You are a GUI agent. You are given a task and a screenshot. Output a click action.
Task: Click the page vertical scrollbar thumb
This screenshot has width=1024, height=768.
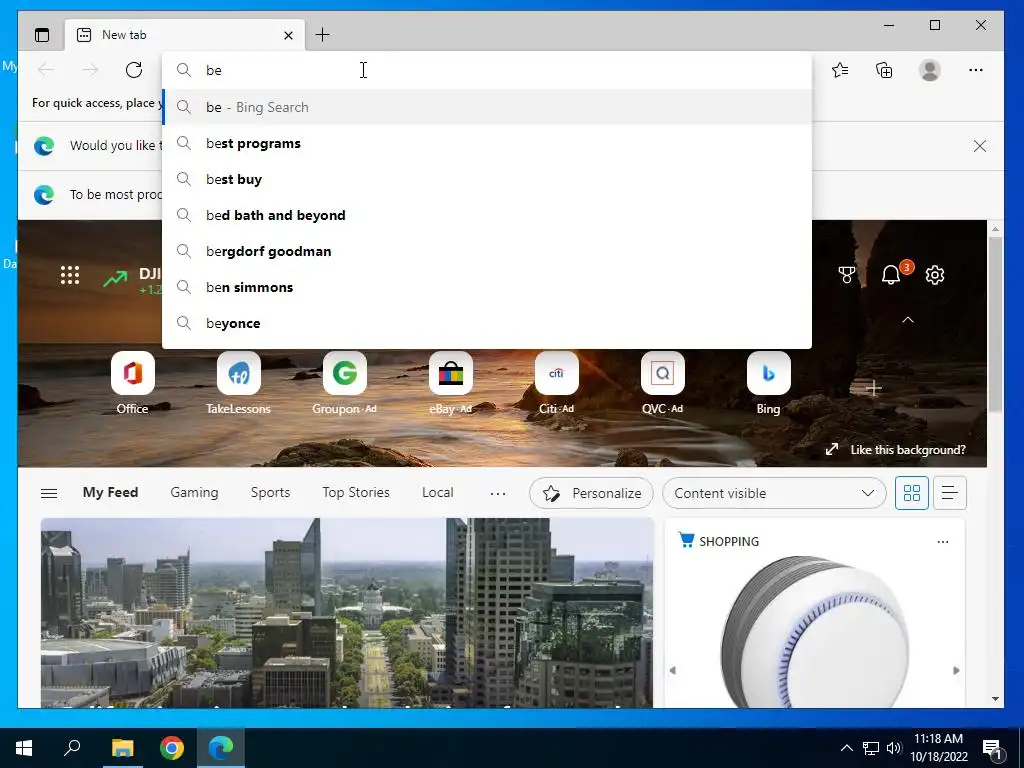click(995, 324)
